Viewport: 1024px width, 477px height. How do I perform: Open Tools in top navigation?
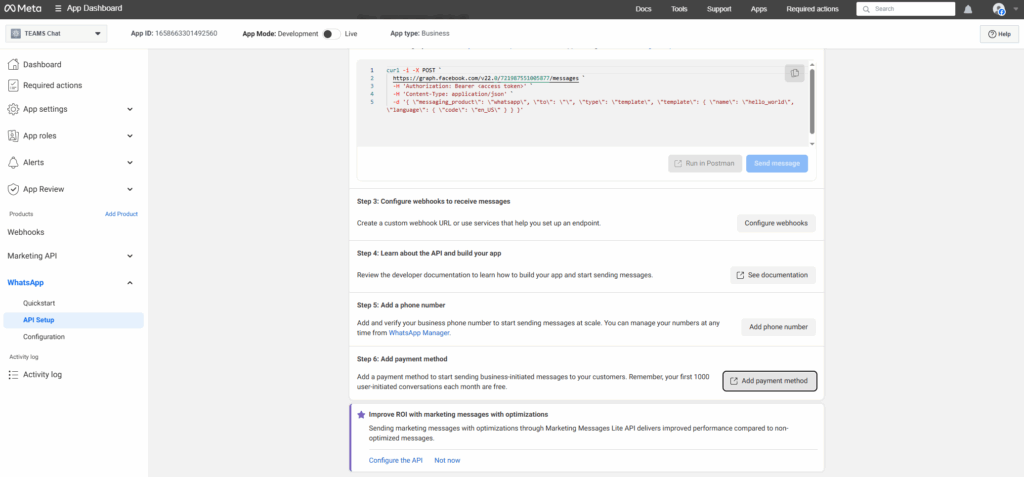coord(679,9)
